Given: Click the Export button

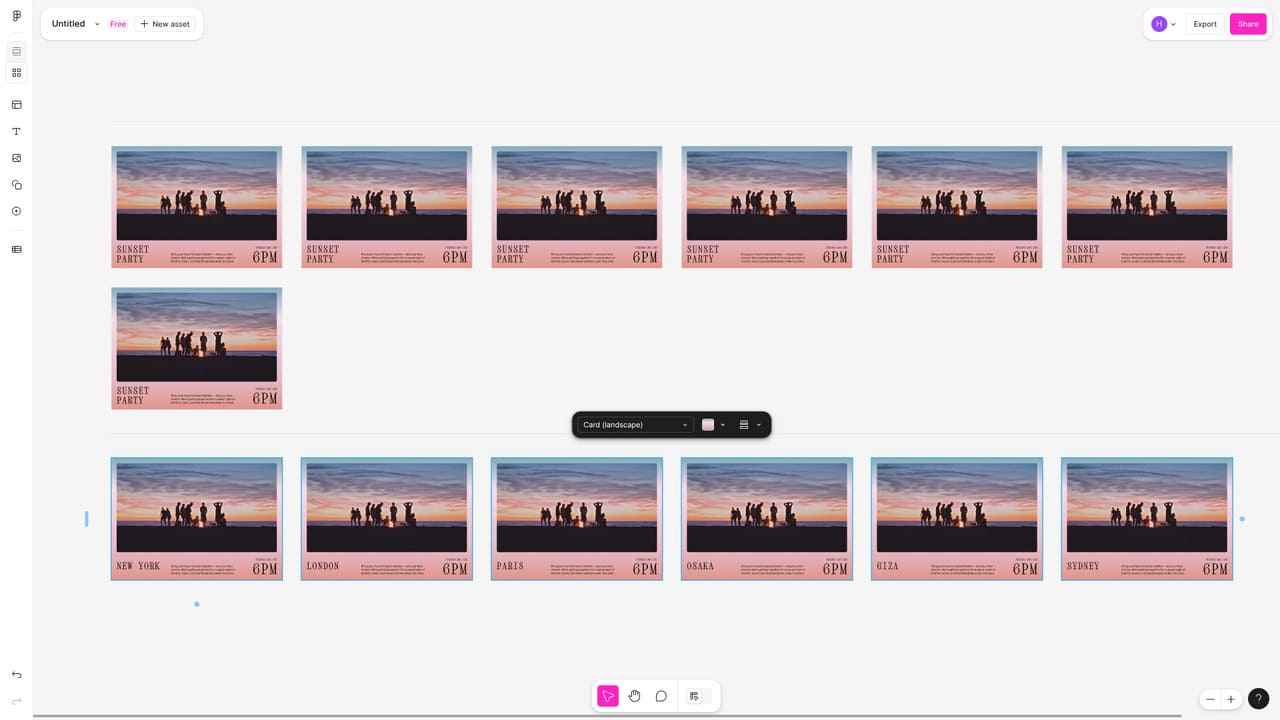Looking at the screenshot, I should (x=1205, y=24).
